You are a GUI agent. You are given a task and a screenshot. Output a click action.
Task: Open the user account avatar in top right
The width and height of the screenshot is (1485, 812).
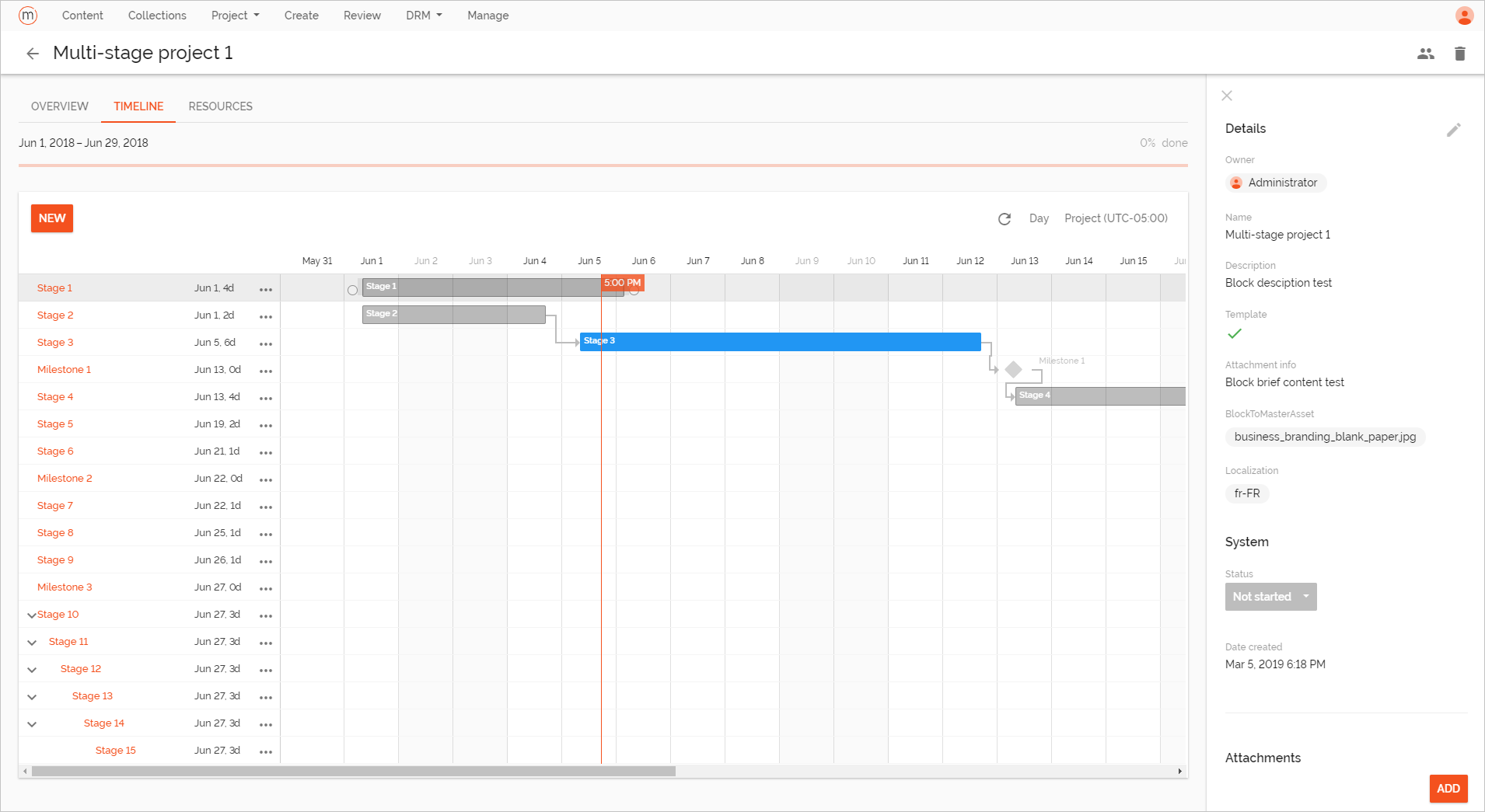[x=1465, y=15]
